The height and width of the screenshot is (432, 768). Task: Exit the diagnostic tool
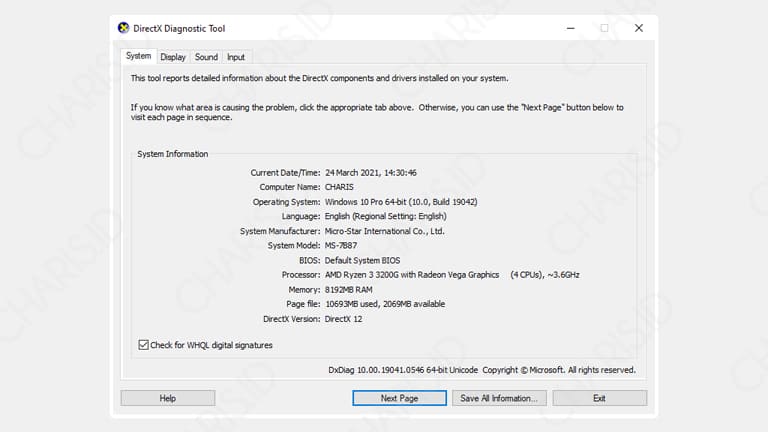click(x=600, y=398)
